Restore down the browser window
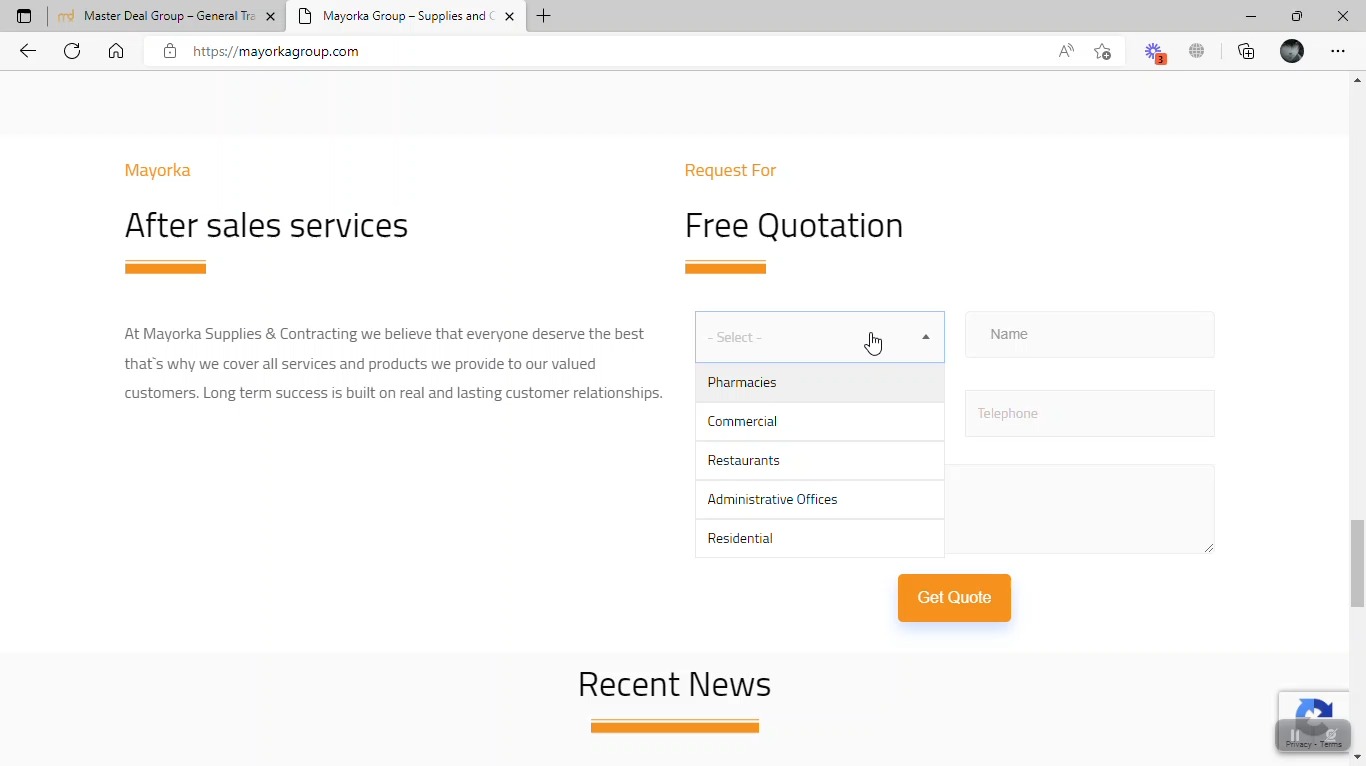This screenshot has height=766, width=1366. [x=1297, y=16]
